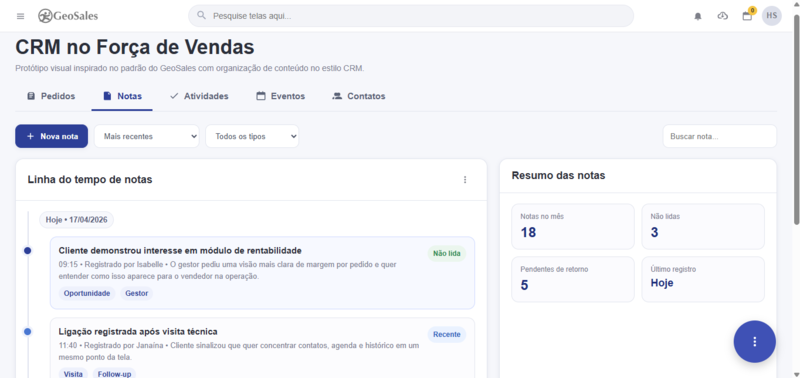The width and height of the screenshot is (800, 378).
Task: Expand the 'Mais recentes' sort dropdown
Action: (x=146, y=136)
